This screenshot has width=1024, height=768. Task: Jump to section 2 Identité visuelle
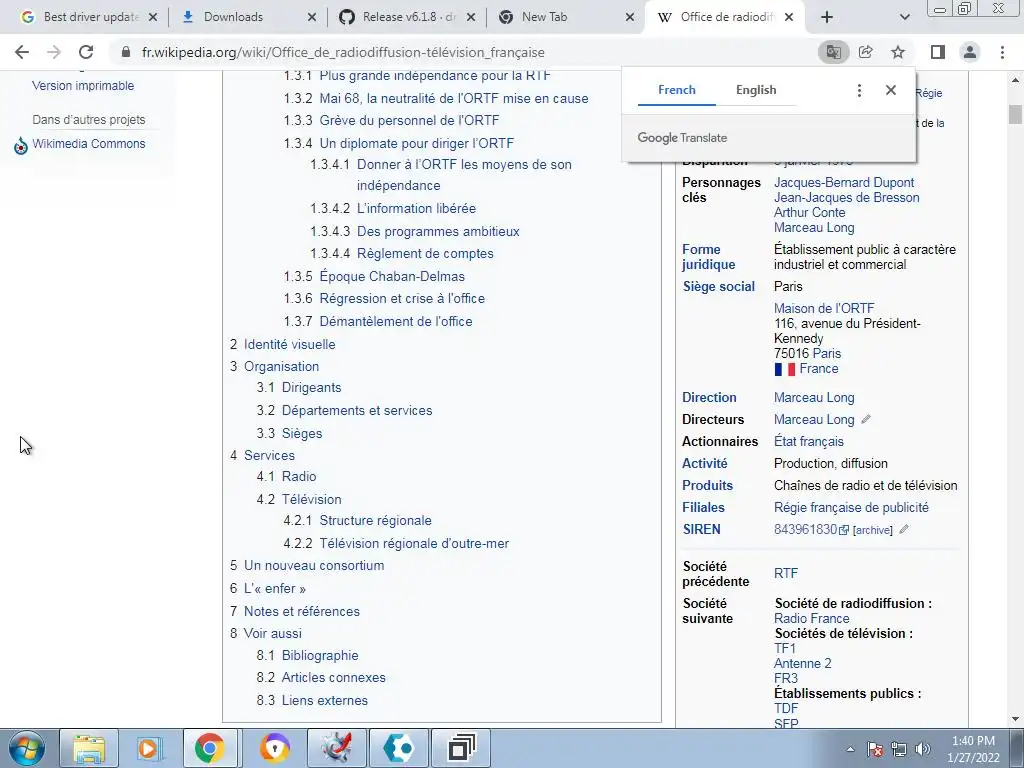[x=289, y=344]
